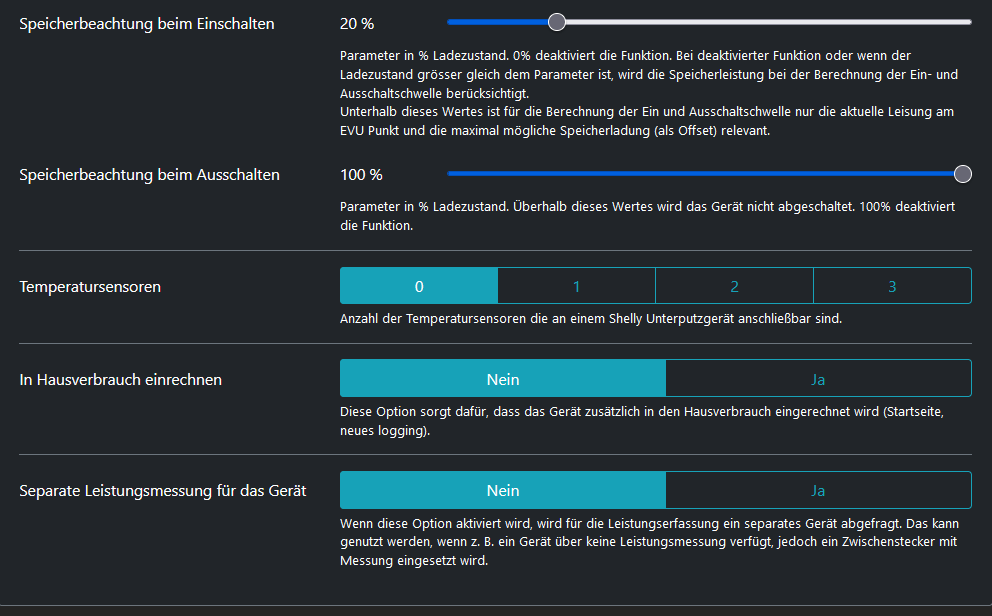Click the 20 % value display

pos(357,23)
